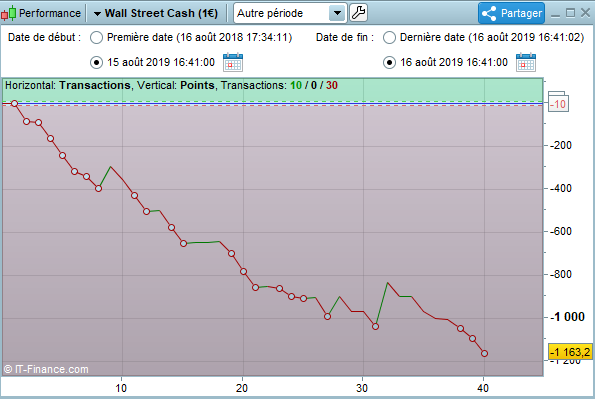Select the Dernière date radio button
Viewport: 595px width, 399px height.
pos(389,38)
